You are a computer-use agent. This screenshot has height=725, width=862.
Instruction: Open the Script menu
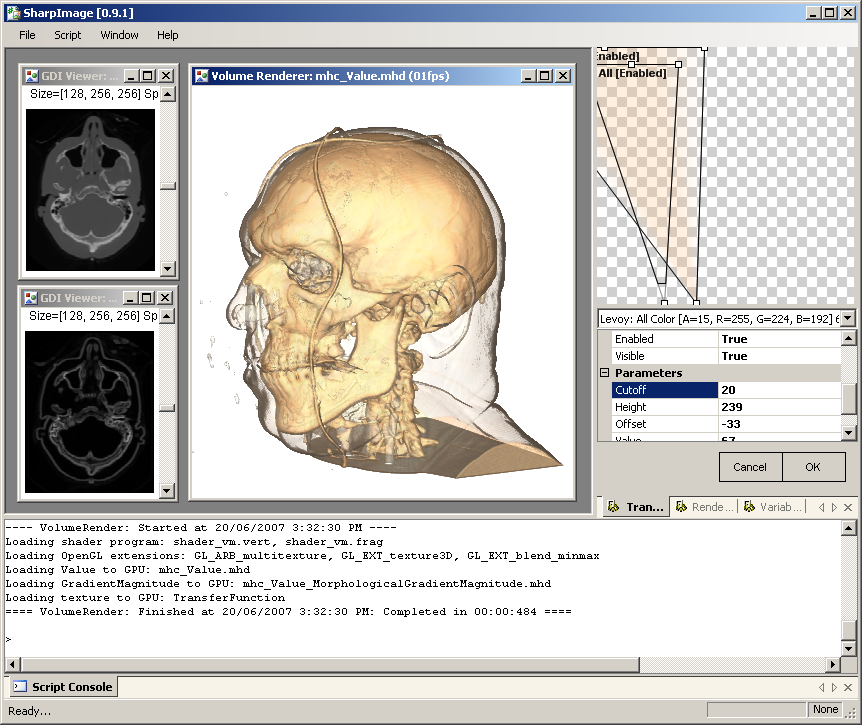pos(68,35)
